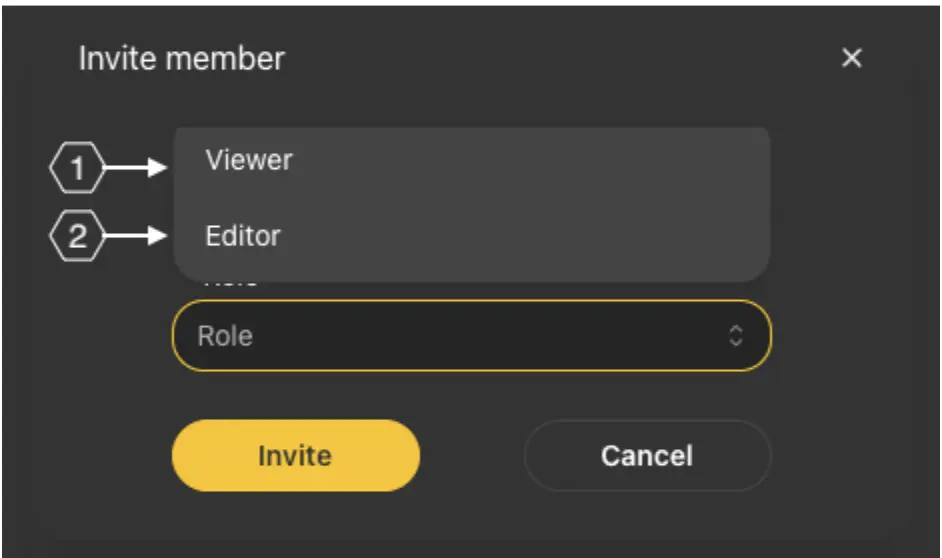Screen dimensions: 942x558
Task: Open the Role dropdown field
Action: (x=471, y=336)
